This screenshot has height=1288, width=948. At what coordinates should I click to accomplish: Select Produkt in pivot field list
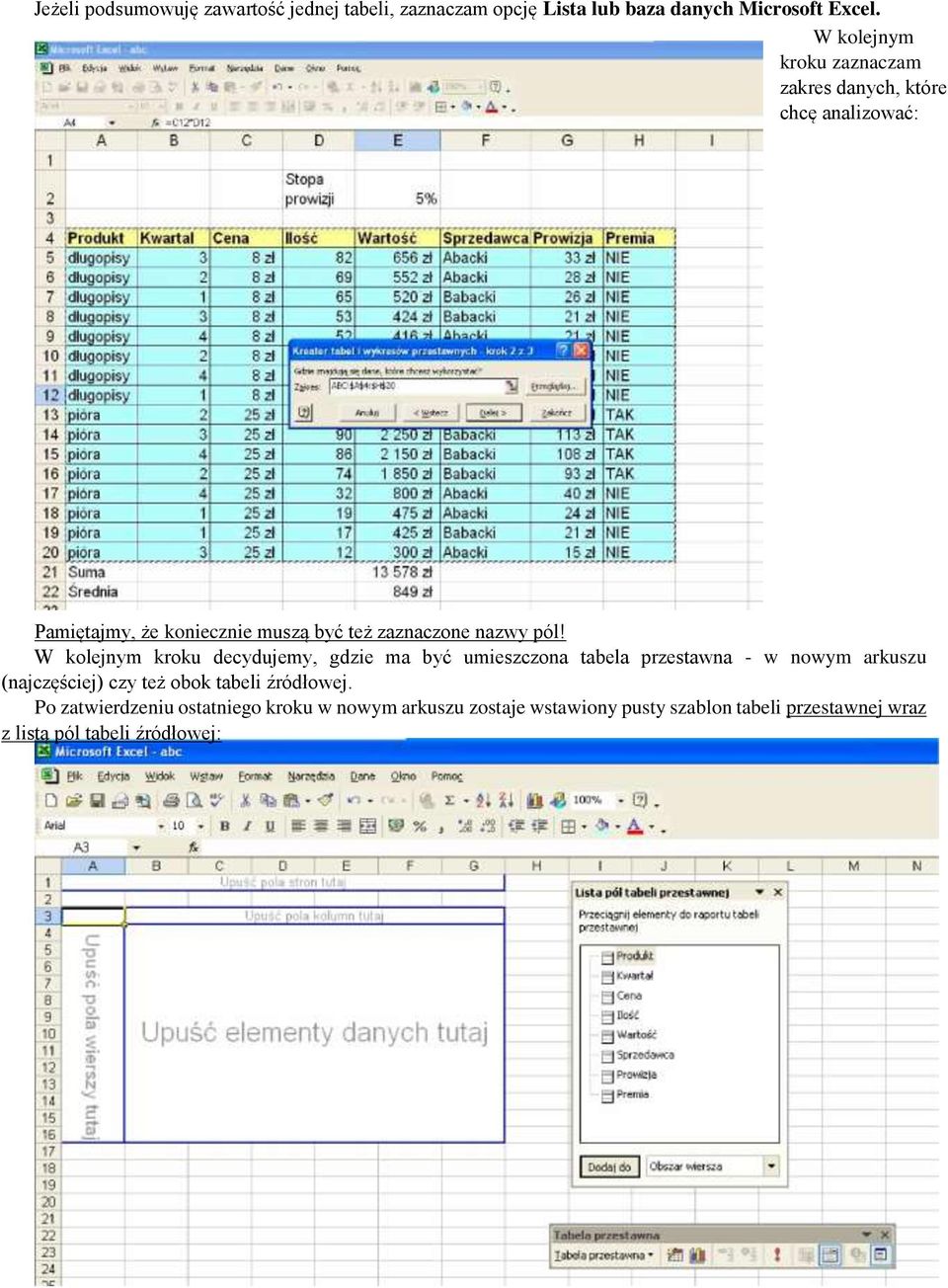click(634, 956)
